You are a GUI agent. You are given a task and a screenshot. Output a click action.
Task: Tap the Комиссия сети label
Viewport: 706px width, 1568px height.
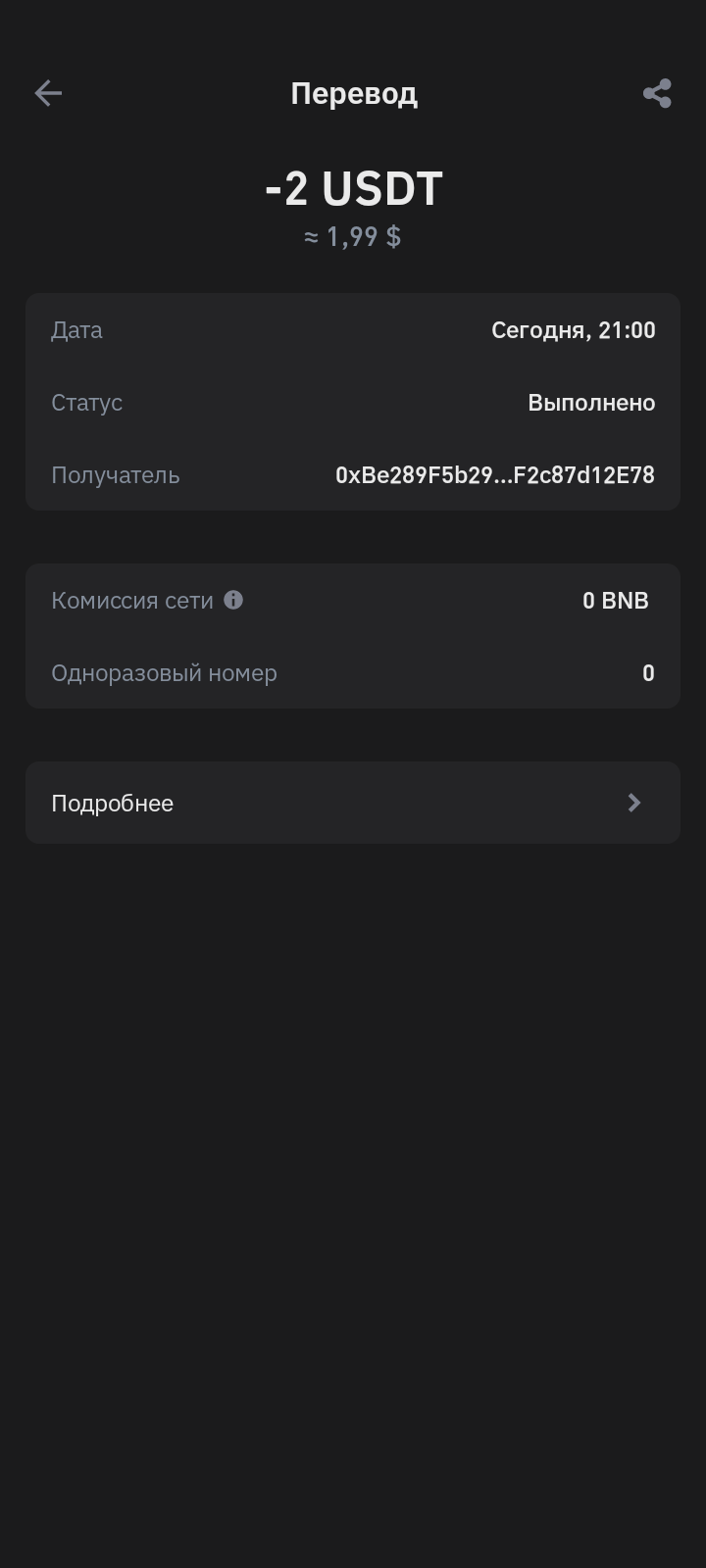[x=131, y=601]
